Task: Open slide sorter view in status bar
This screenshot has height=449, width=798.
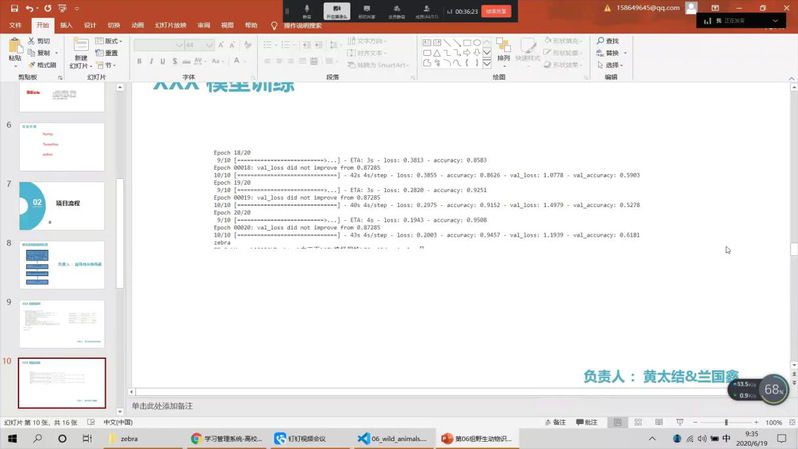Action: click(639, 423)
